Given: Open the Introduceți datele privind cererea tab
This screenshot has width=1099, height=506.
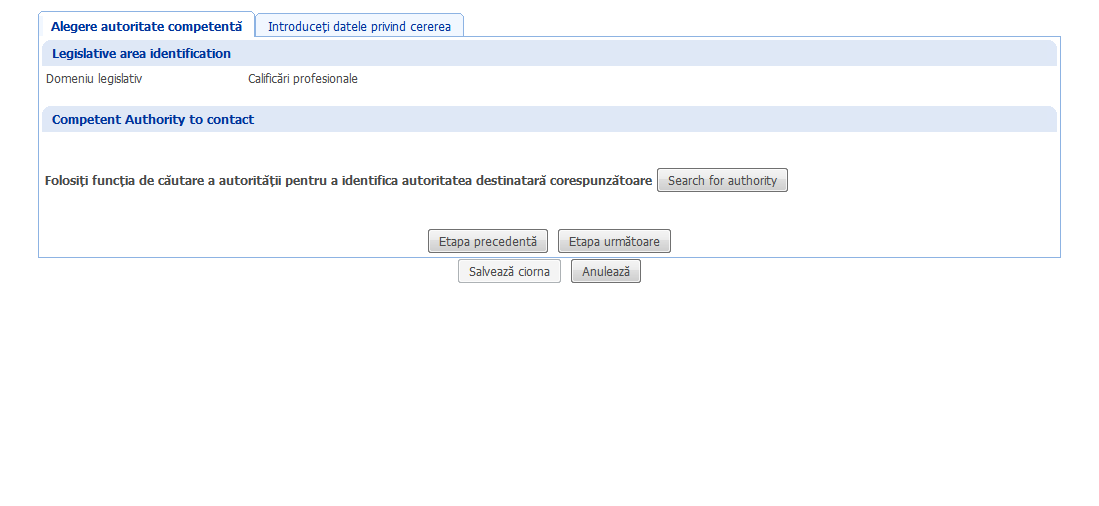Looking at the screenshot, I should point(359,26).
